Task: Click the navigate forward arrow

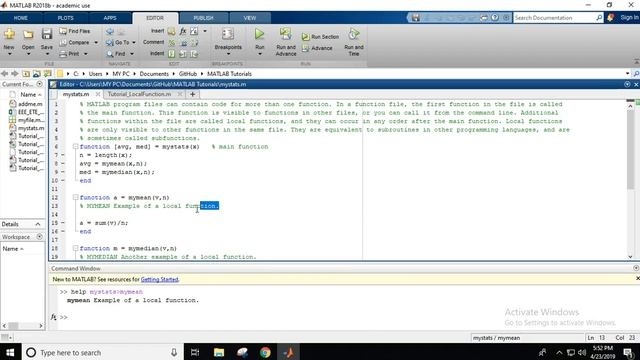Action: click(15, 74)
